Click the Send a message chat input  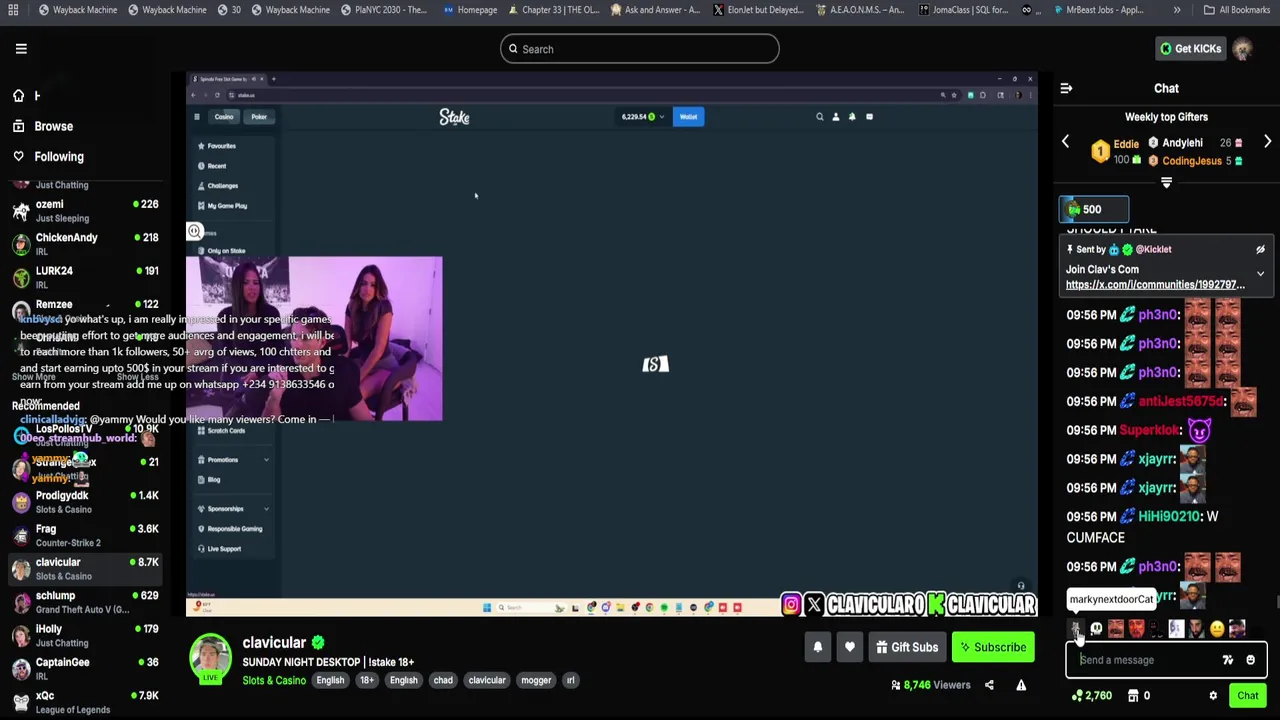(1147, 660)
